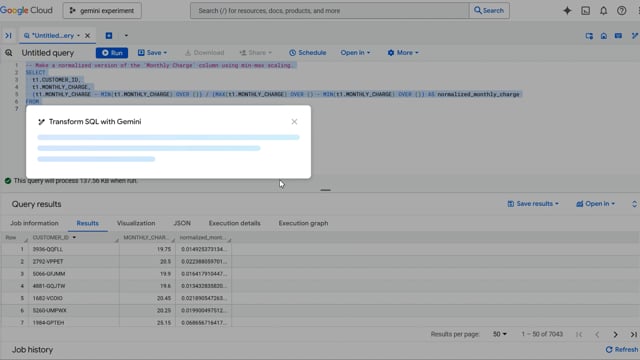Click the Google Cloud logo

pyautogui.click(x=27, y=10)
